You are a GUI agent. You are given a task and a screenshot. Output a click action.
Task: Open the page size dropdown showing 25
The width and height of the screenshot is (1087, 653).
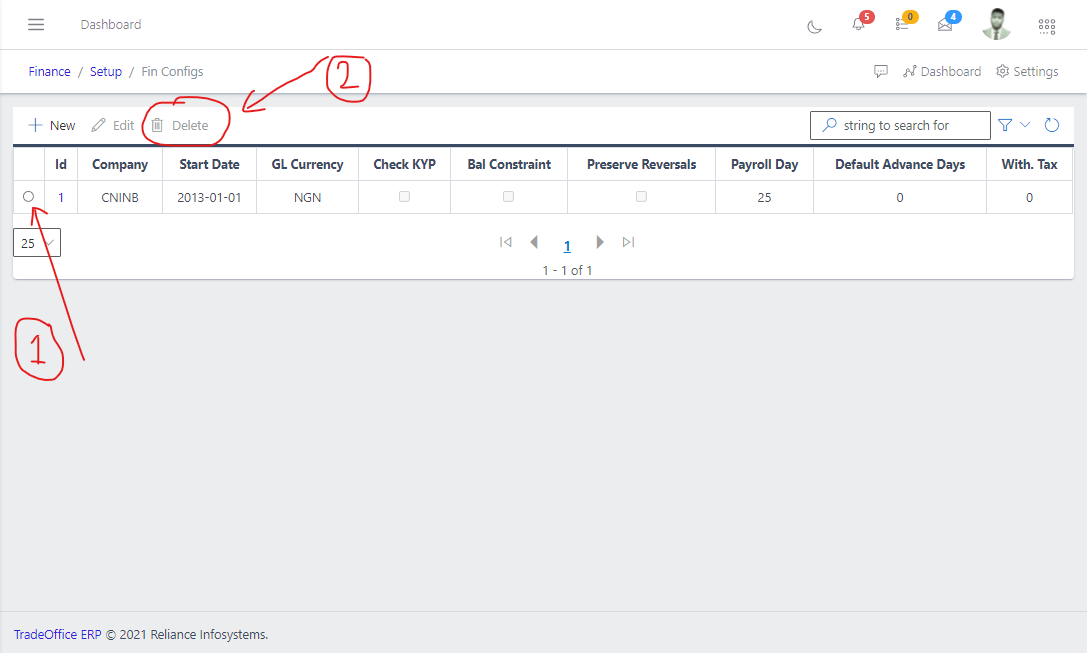click(36, 242)
